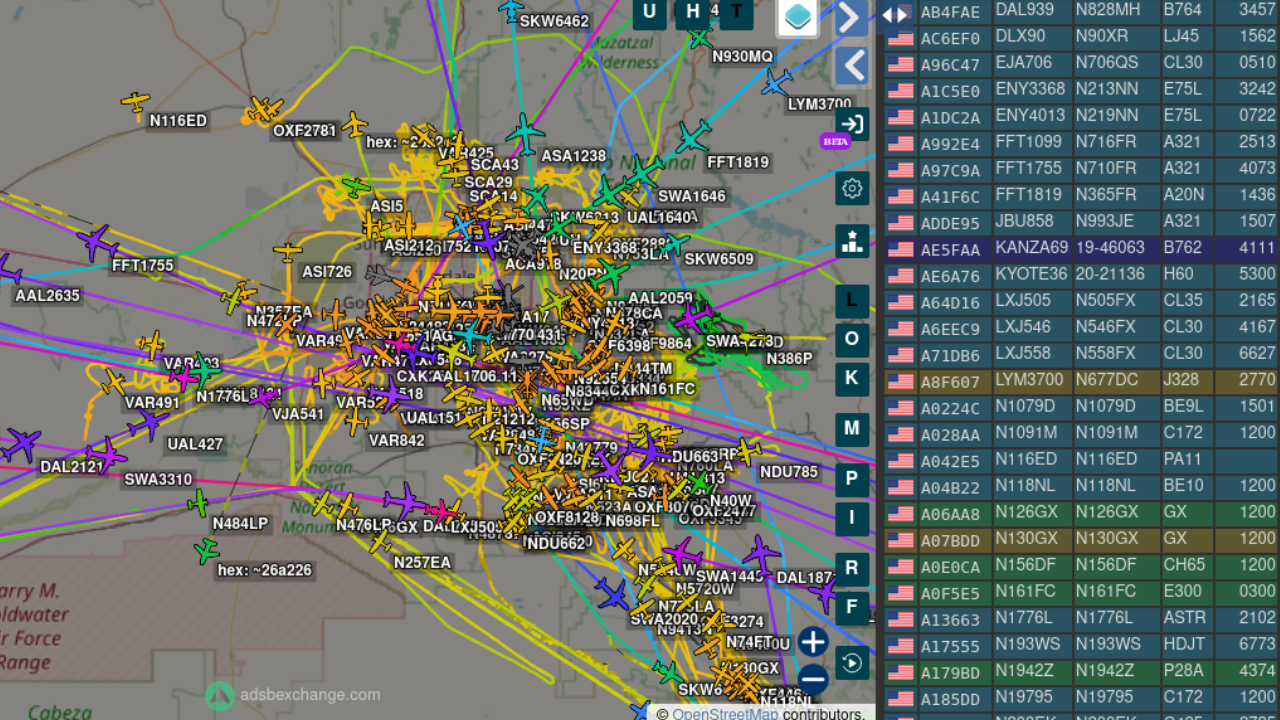This screenshot has width=1280, height=720.
Task: Open the settings gear on the map
Action: (x=852, y=188)
